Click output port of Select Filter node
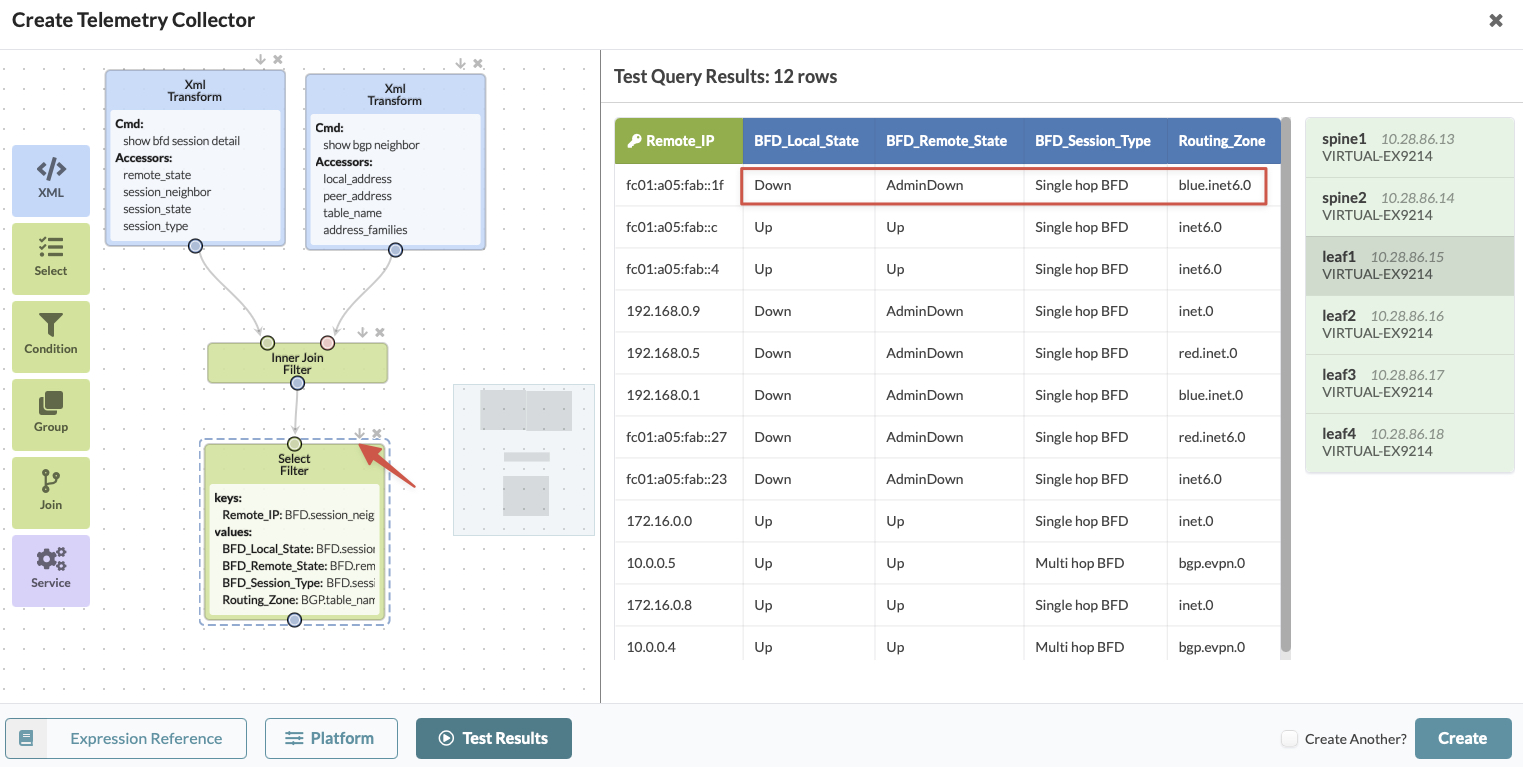Screen dimensions: 1523x767 [294, 620]
